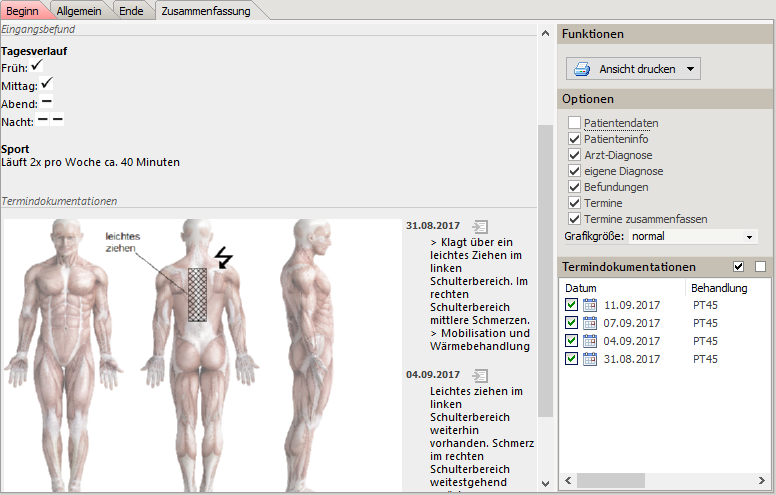The width and height of the screenshot is (776, 495).
Task: Click the scroll-down arrow of summary scrollbar
Action: tap(545, 483)
